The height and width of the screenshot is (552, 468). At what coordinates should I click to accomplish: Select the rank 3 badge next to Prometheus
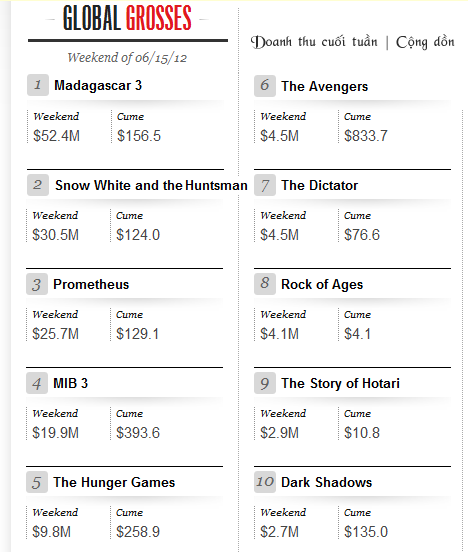pos(37,284)
